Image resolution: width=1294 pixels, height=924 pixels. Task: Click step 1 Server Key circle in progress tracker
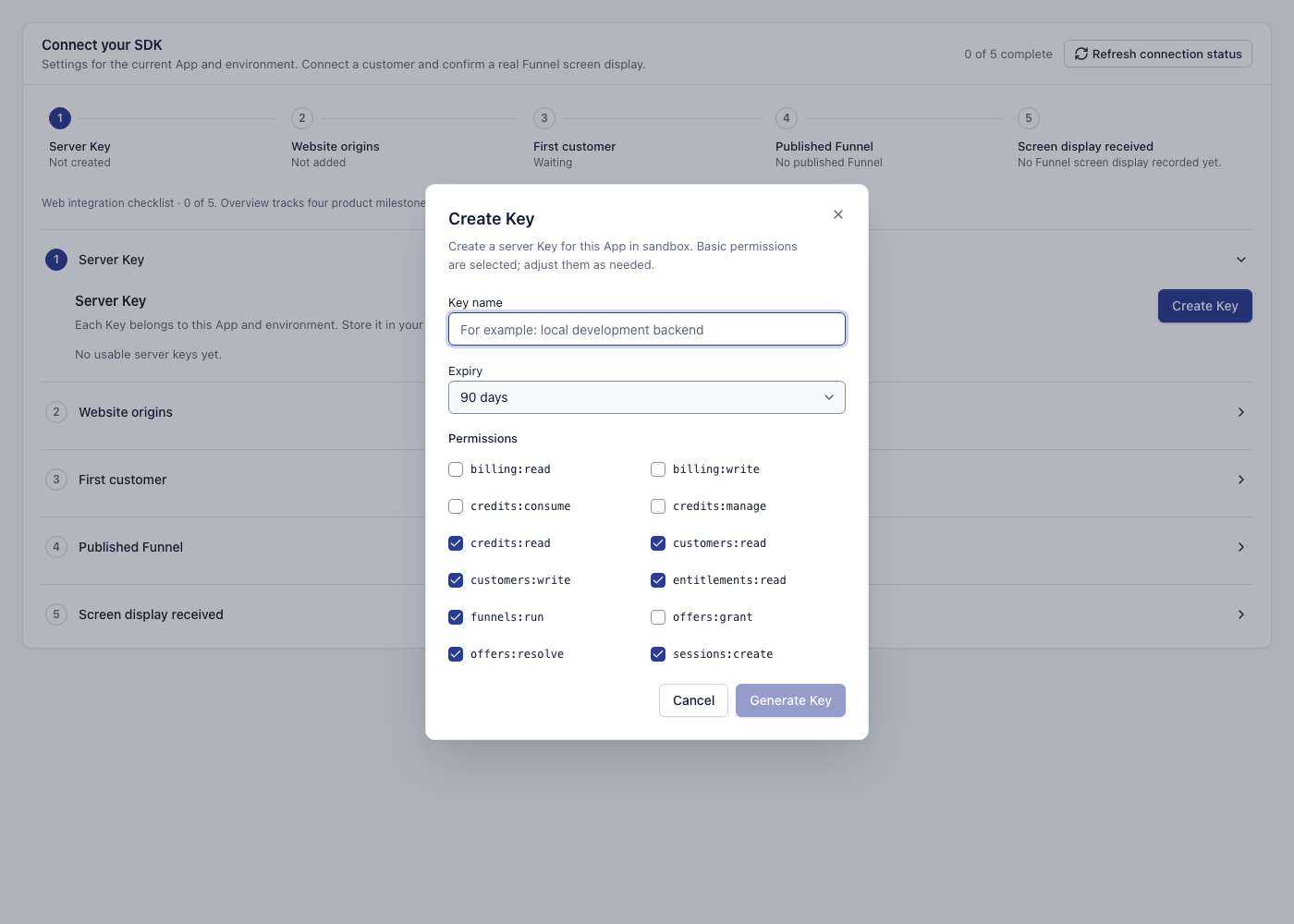60,118
